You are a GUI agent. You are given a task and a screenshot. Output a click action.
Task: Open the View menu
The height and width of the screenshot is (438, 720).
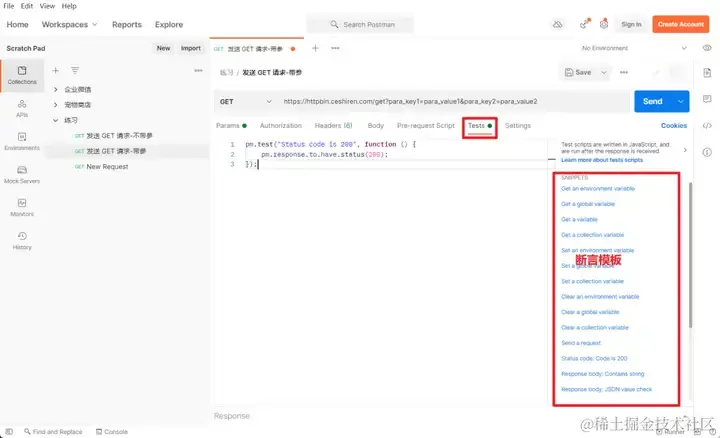coord(47,6)
